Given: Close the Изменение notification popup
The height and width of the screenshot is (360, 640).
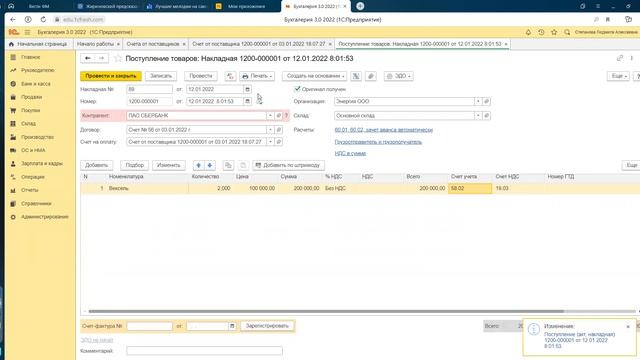Looking at the screenshot, I should [628, 327].
